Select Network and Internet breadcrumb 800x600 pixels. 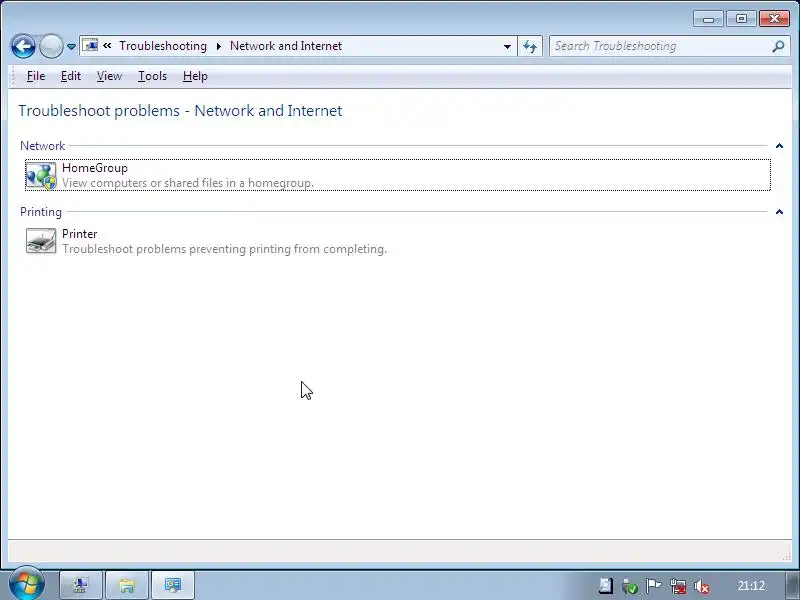286,46
